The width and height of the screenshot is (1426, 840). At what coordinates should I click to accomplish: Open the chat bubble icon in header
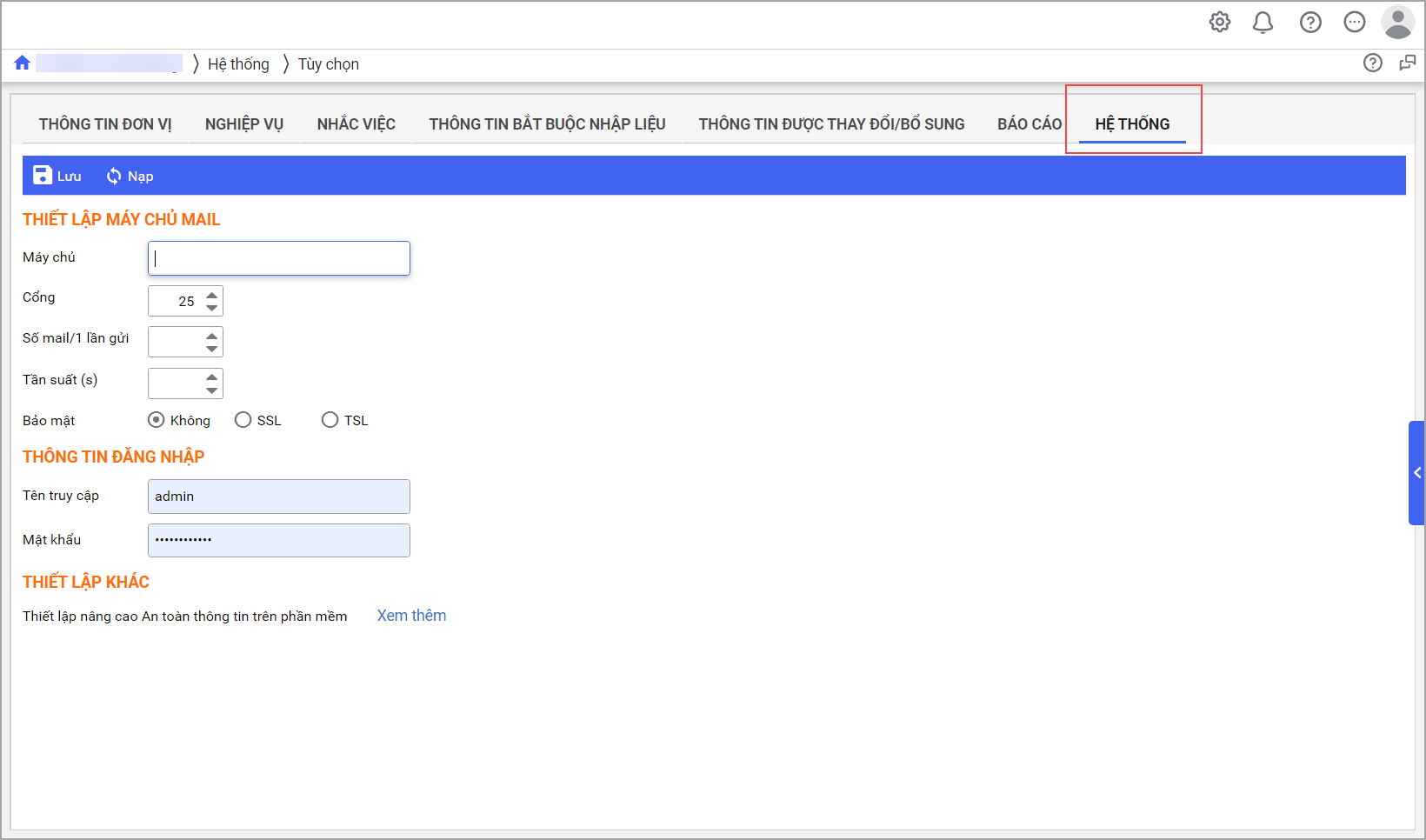(x=1354, y=23)
